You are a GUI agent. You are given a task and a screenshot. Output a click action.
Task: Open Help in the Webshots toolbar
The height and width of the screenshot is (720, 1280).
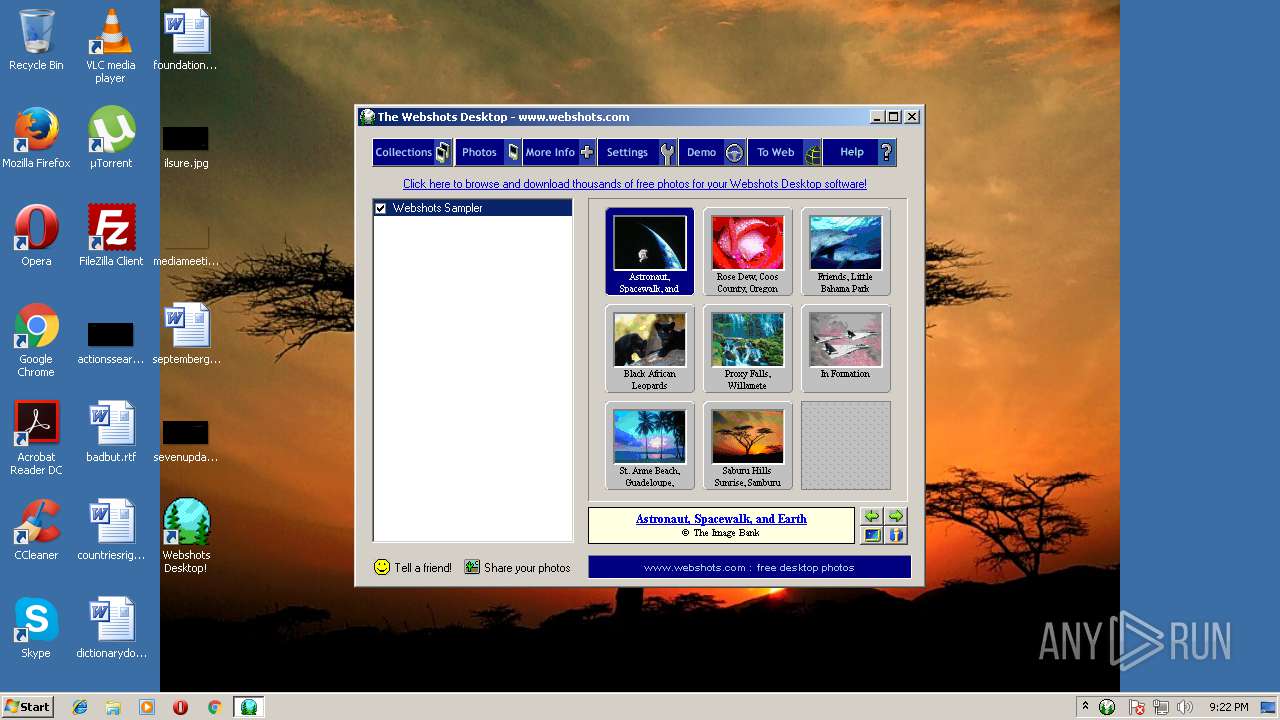pos(860,152)
